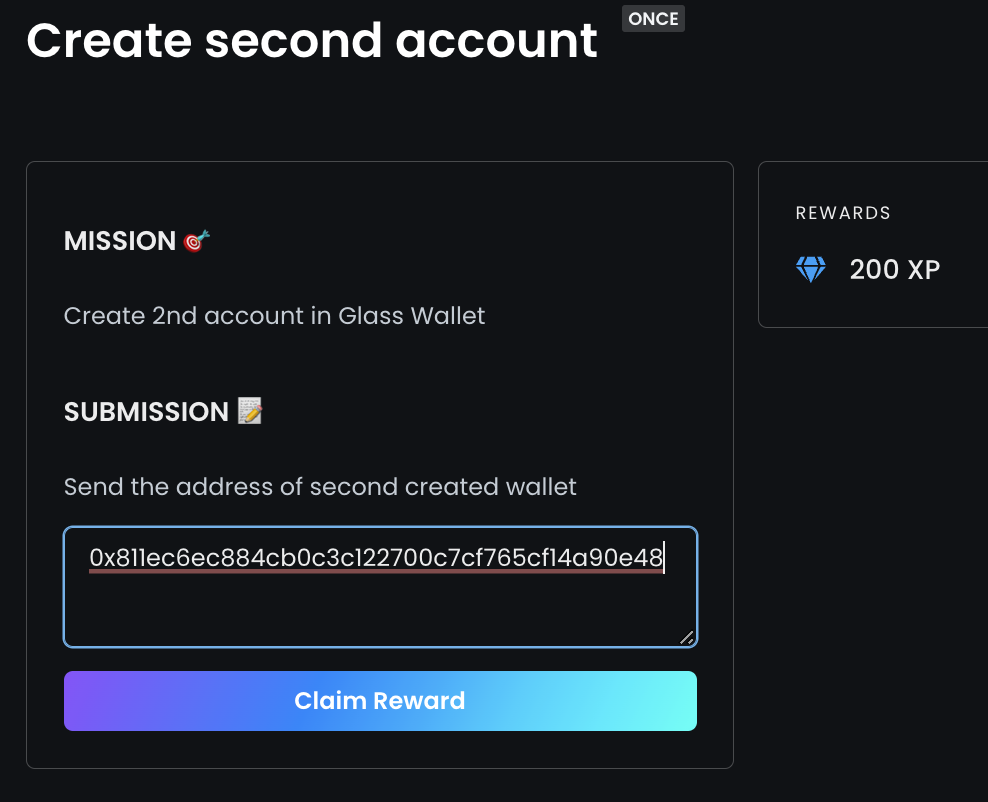The image size is (988, 802).
Task: Click the target dart emoji beside MISSION
Action: (196, 241)
